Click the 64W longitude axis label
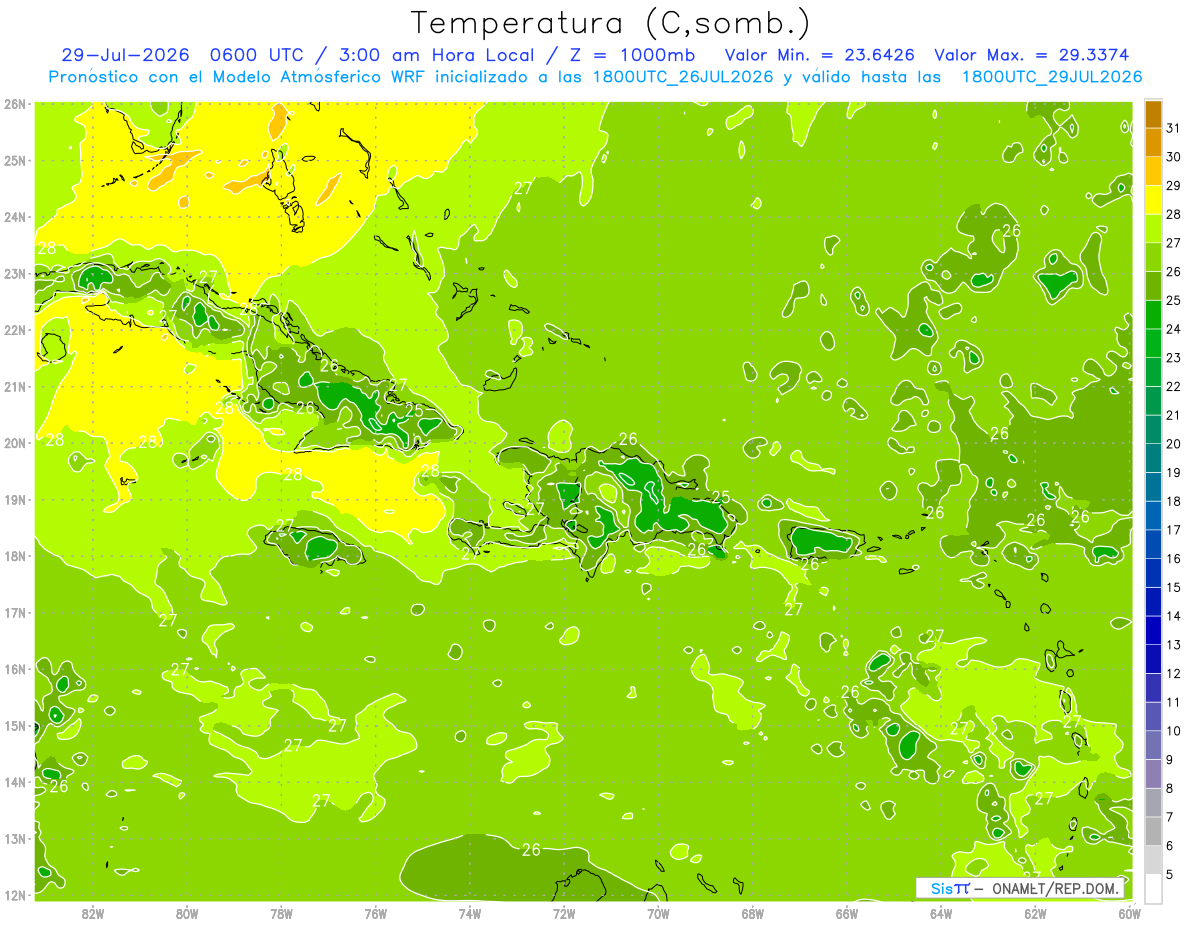Viewport: 1200px width, 927px height. (x=941, y=914)
